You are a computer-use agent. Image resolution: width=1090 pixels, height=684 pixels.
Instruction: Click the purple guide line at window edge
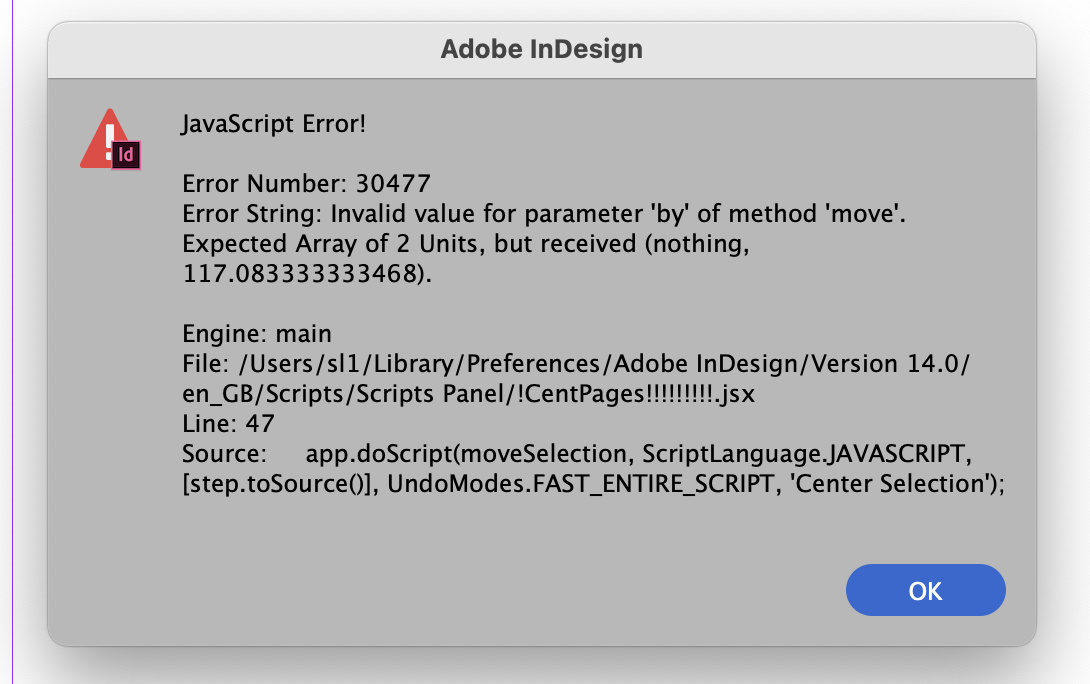click(x=13, y=342)
